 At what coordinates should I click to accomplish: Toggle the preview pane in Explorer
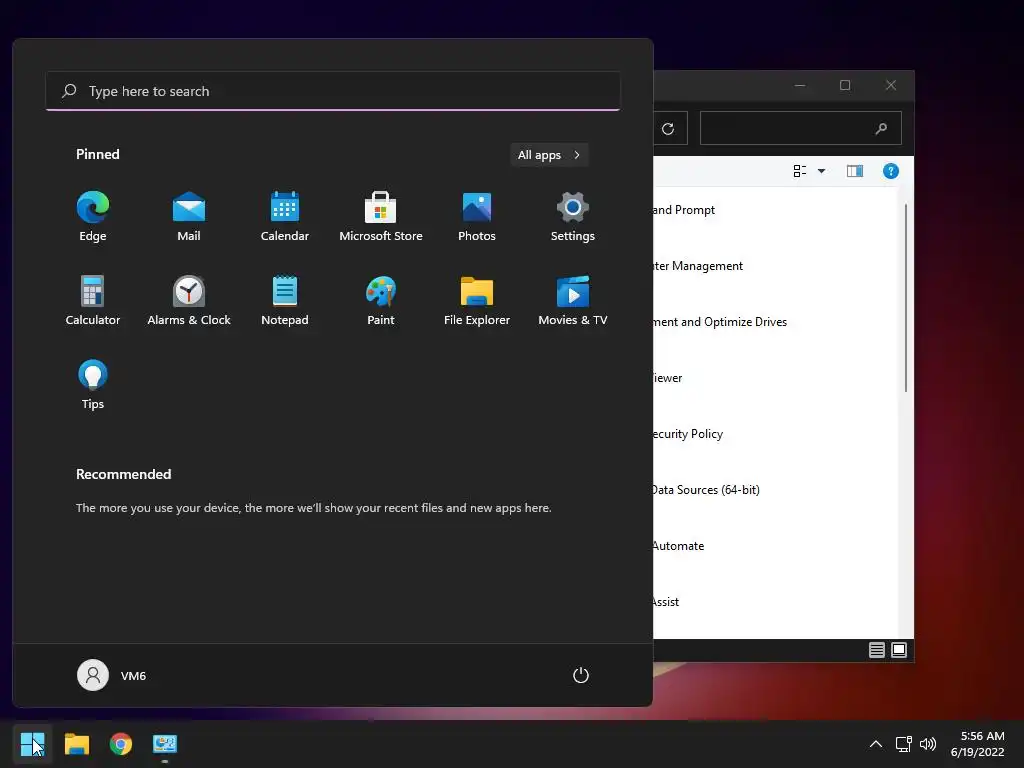[x=855, y=171]
